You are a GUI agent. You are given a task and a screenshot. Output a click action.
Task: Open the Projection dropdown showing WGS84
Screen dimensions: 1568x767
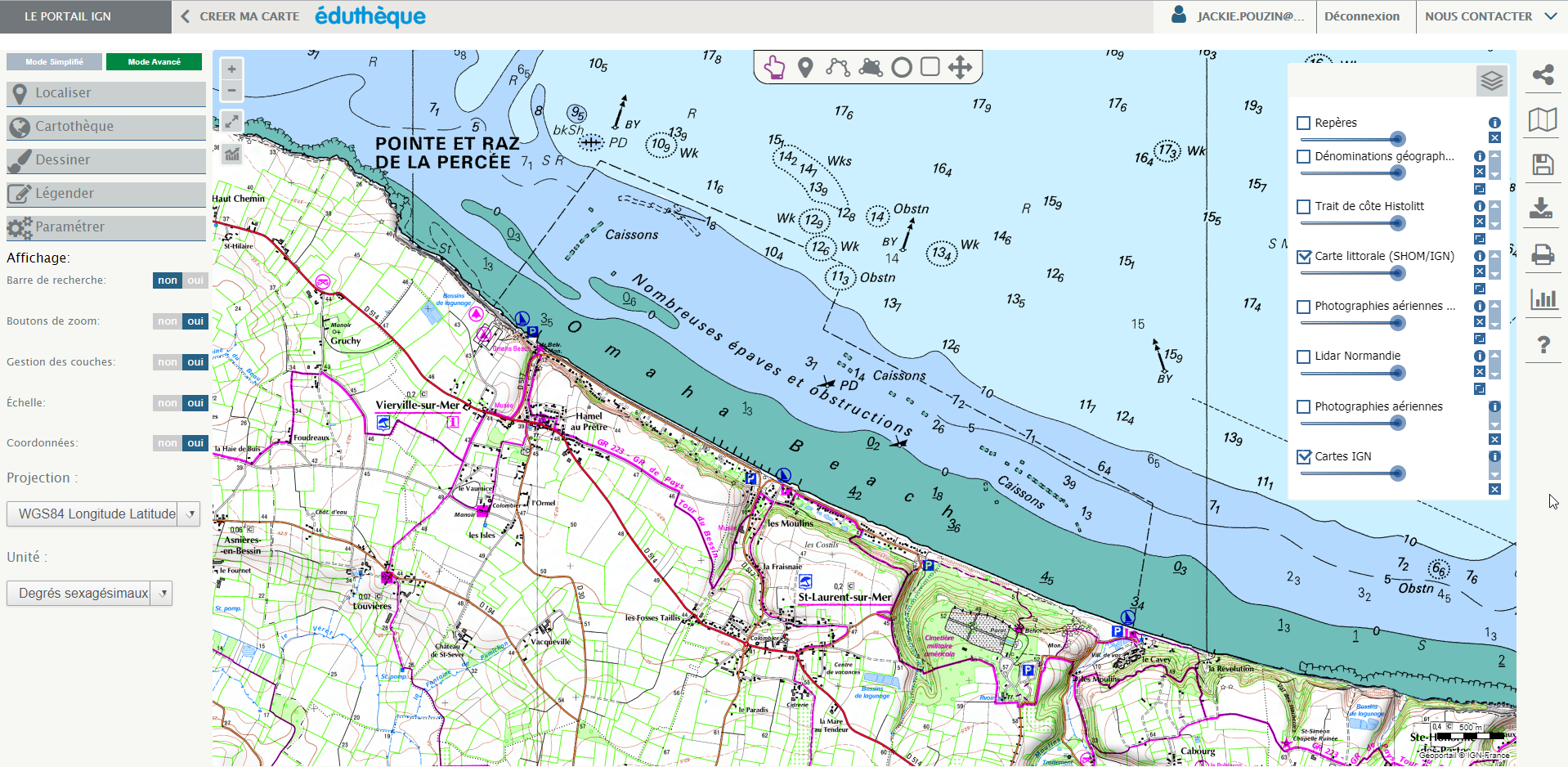click(190, 514)
